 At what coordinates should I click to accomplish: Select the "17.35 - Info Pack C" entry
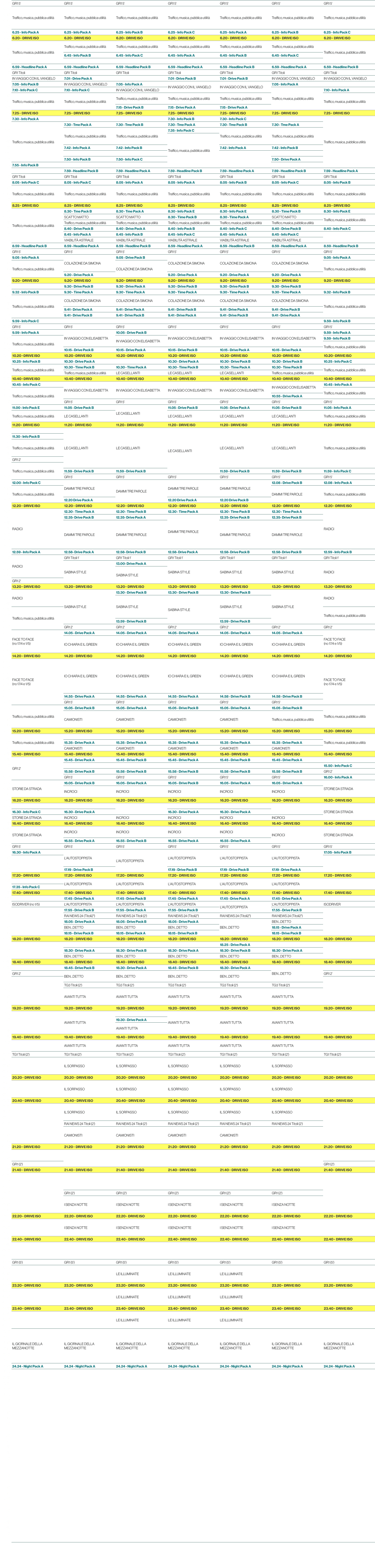click(26, 887)
